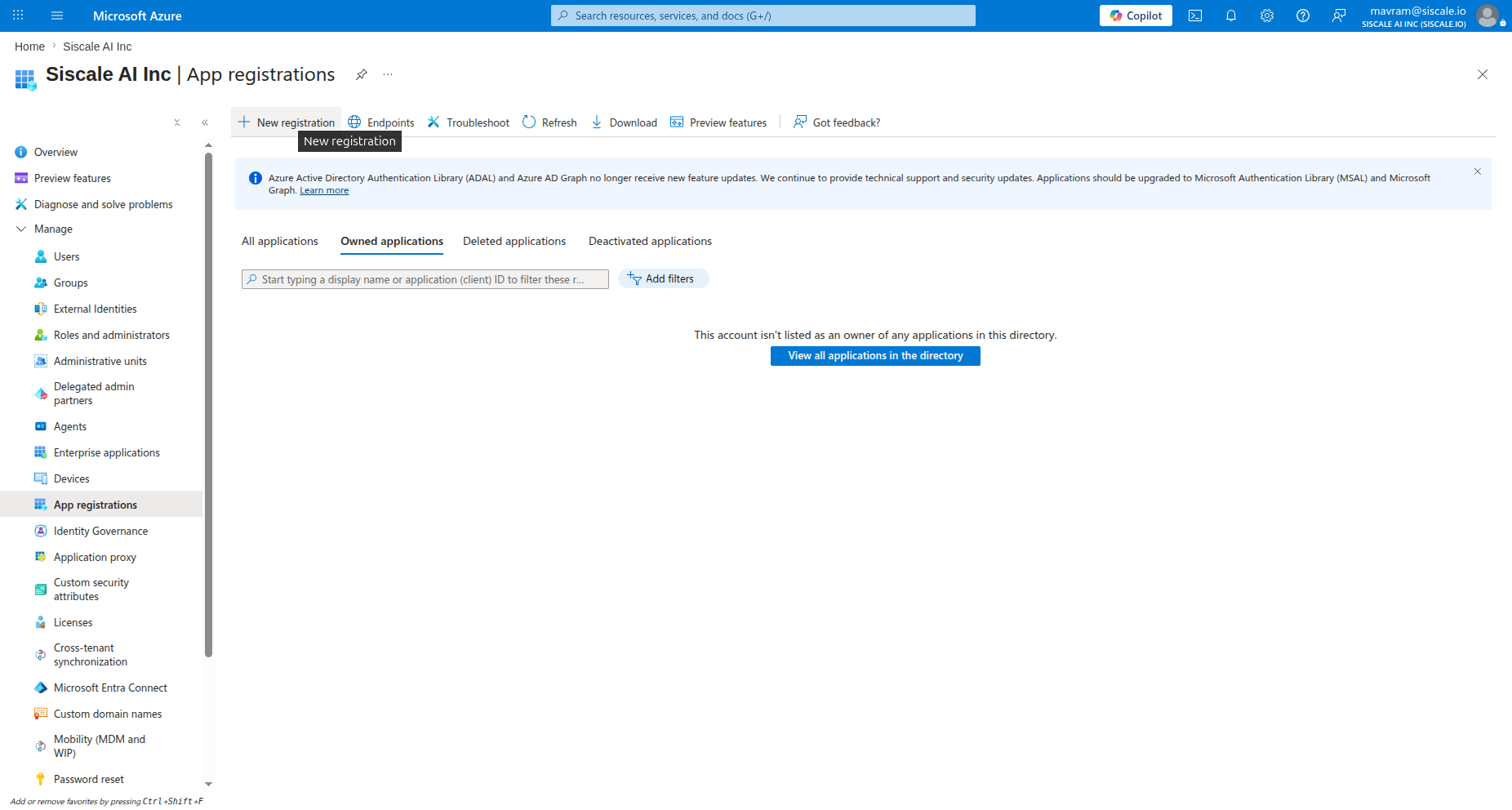Select Owned applications tab
The height and width of the screenshot is (810, 1512).
pyautogui.click(x=392, y=241)
